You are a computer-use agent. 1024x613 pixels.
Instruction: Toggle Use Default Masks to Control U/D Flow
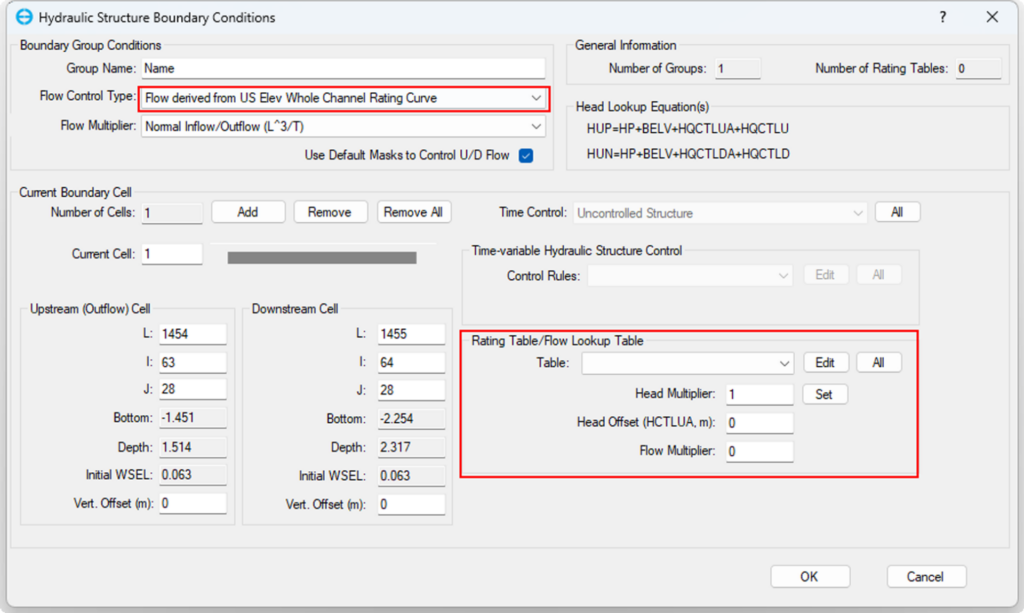pyautogui.click(x=526, y=156)
